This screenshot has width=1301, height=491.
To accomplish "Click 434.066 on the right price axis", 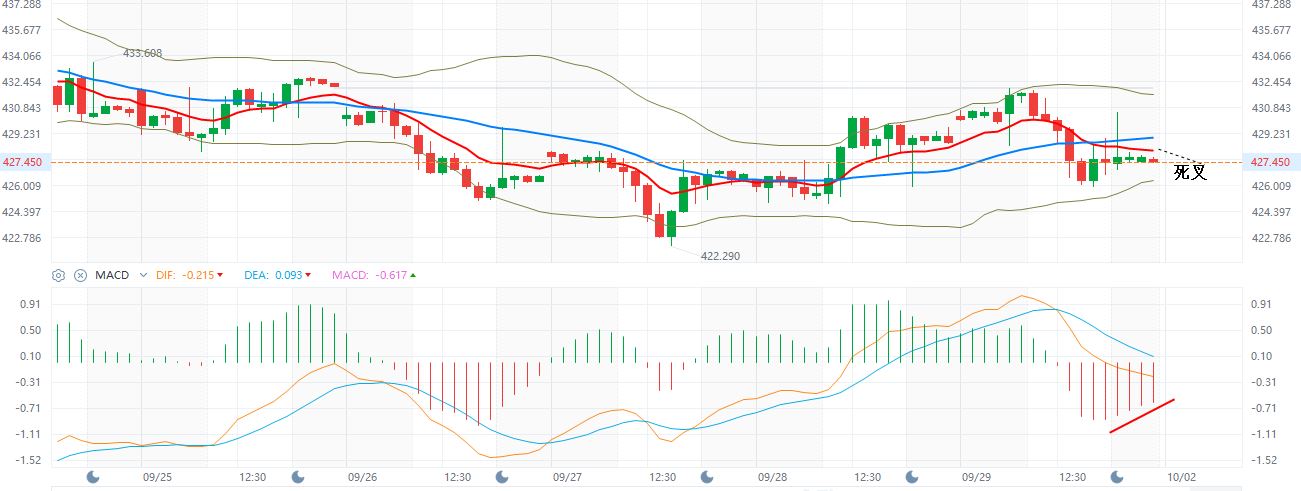I will 1269,56.
